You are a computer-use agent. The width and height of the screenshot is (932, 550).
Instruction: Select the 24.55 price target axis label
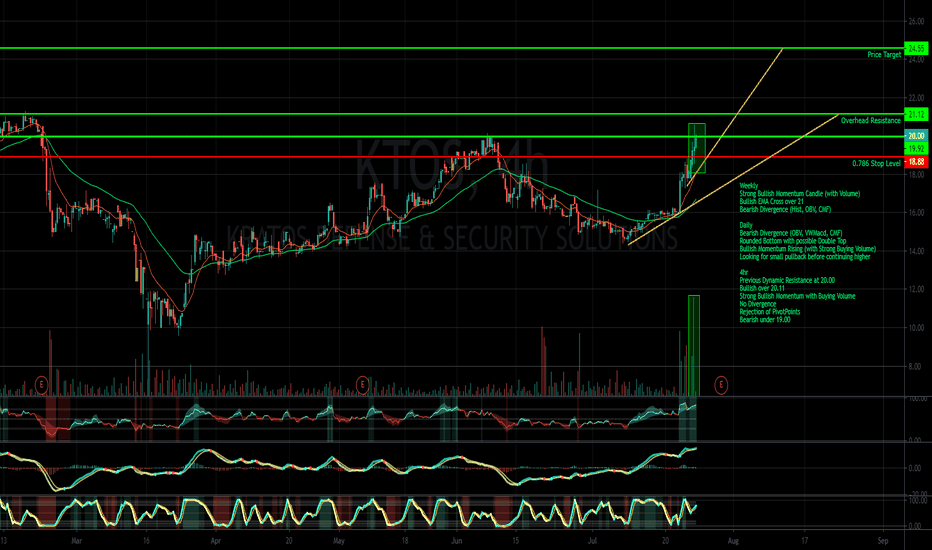(916, 48)
